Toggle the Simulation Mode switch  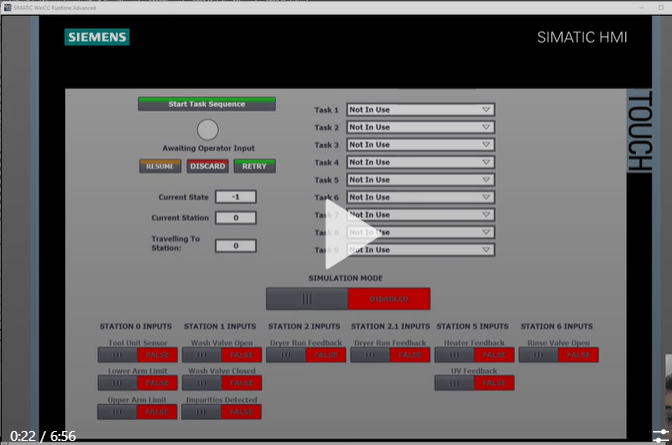coord(347,298)
